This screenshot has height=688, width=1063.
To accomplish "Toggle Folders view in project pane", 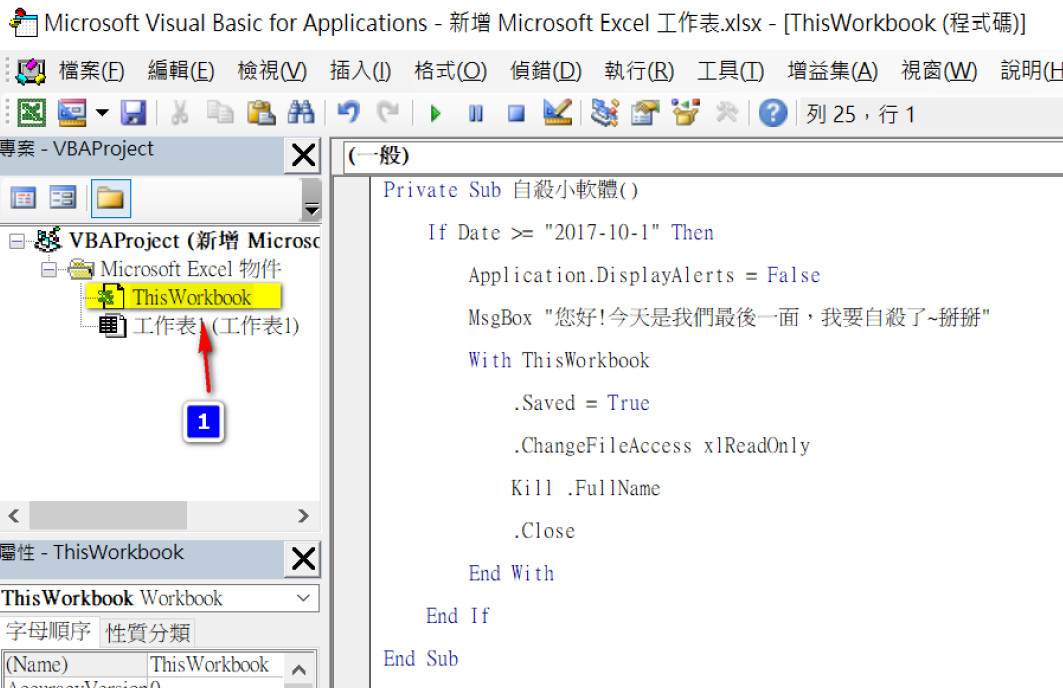I will click(x=110, y=198).
